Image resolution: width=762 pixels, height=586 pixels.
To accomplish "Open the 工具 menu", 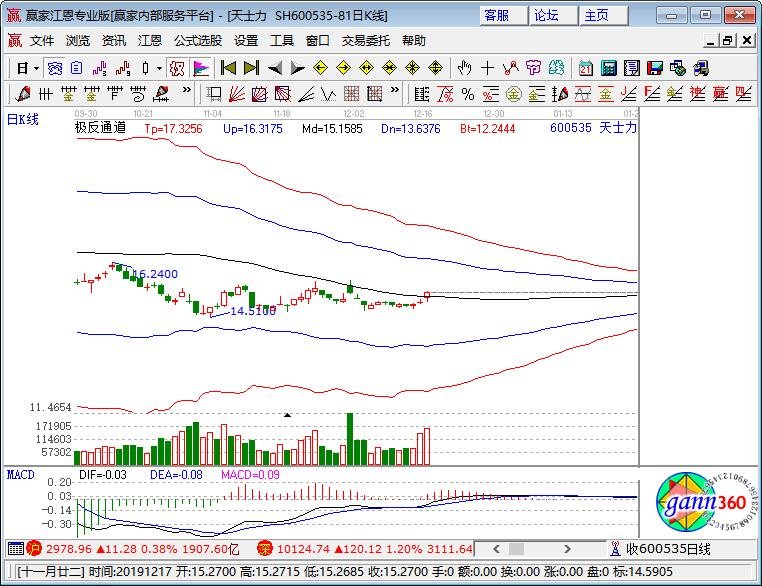I will [x=282, y=41].
